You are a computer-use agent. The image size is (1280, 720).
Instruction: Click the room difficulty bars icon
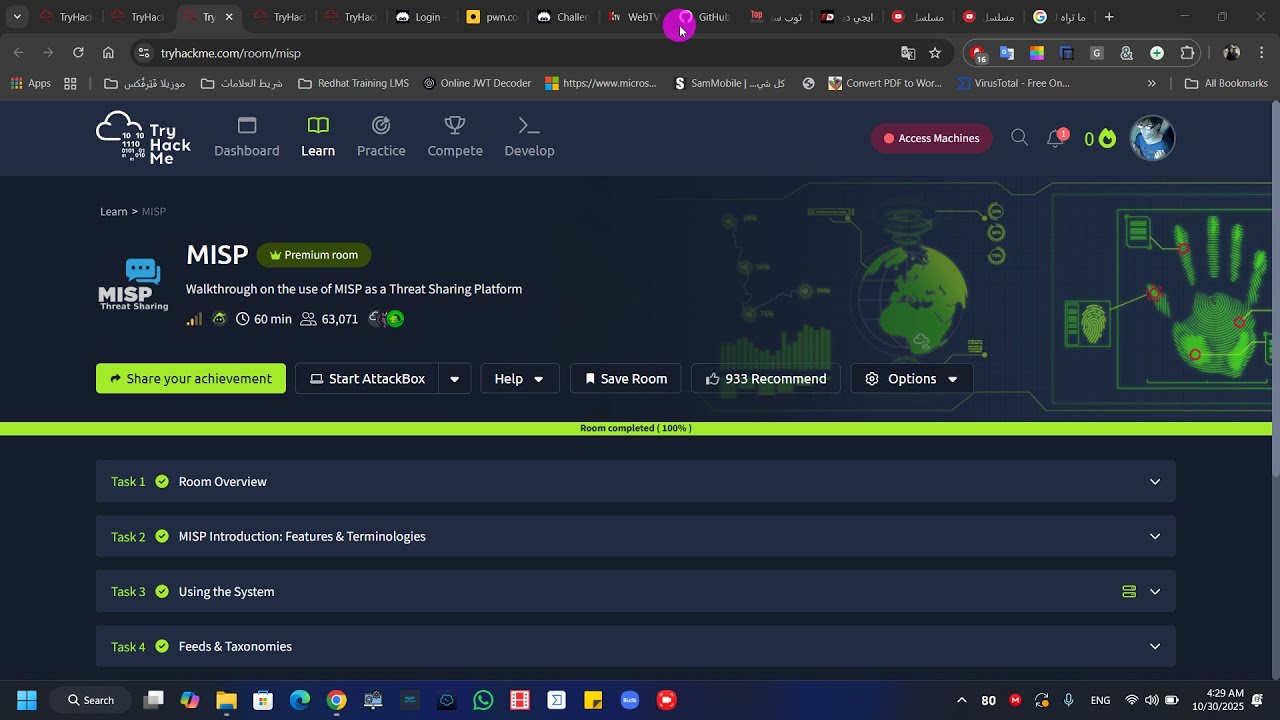click(194, 319)
